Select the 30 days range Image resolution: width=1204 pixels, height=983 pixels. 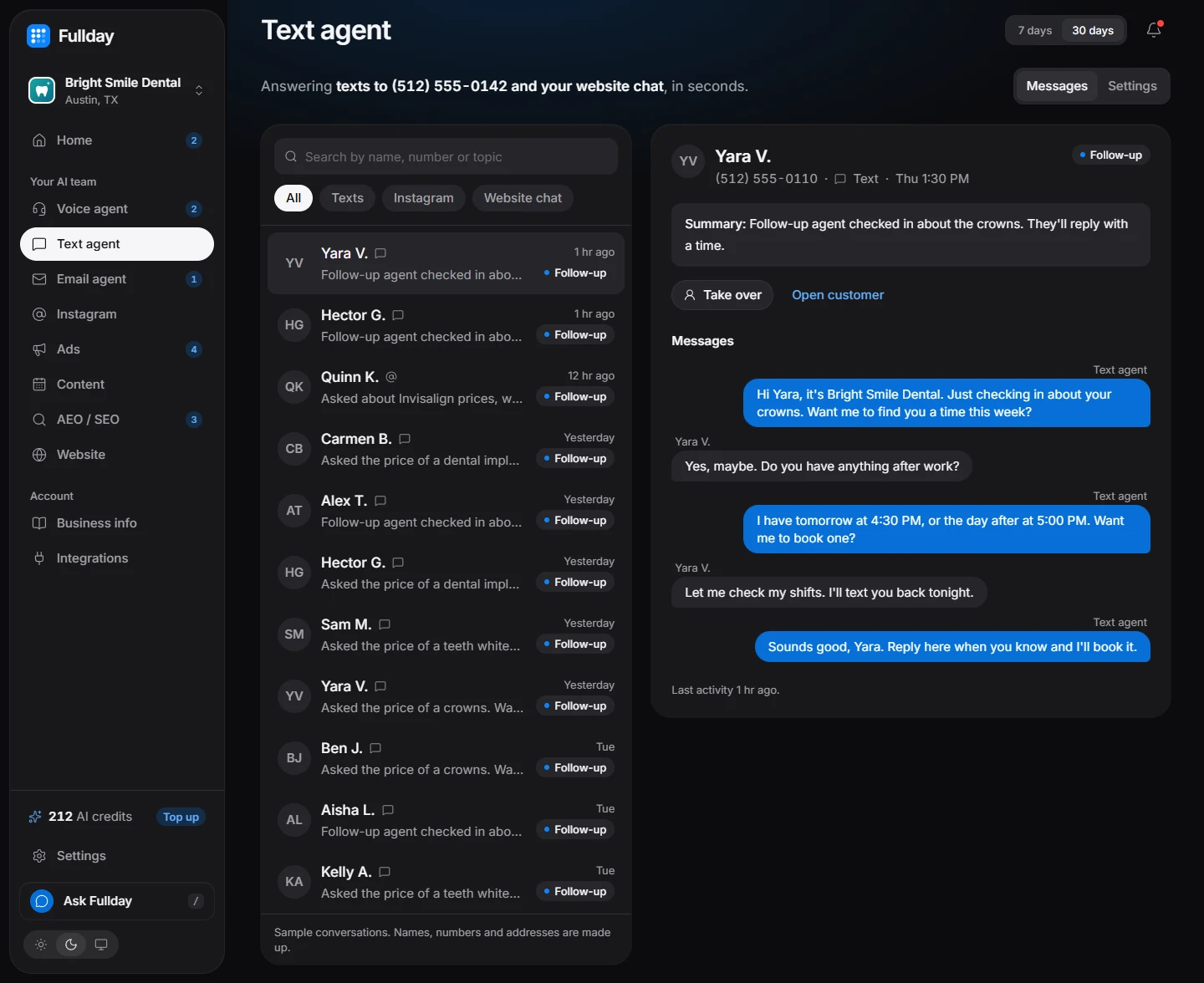point(1093,30)
